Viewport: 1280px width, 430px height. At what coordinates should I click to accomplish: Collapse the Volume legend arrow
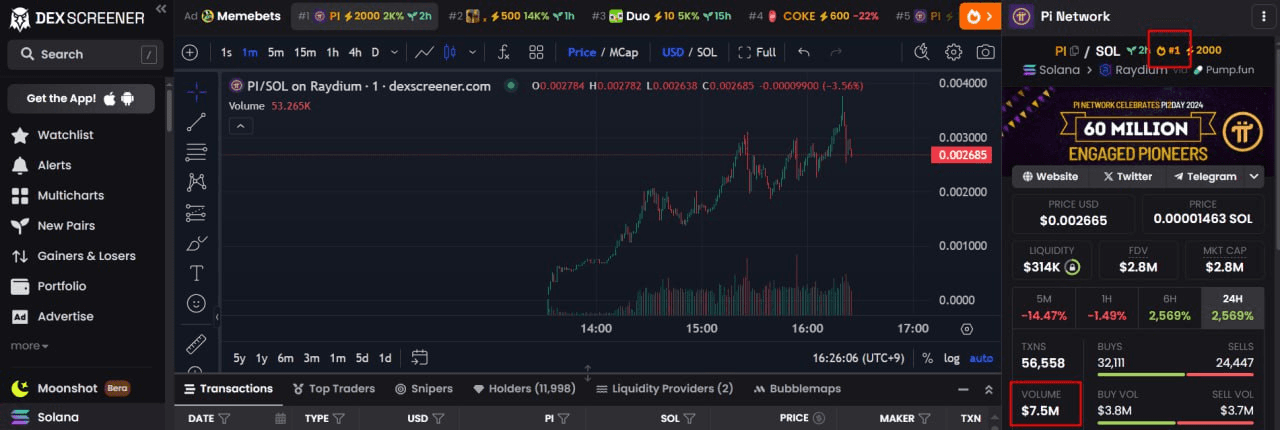240,126
